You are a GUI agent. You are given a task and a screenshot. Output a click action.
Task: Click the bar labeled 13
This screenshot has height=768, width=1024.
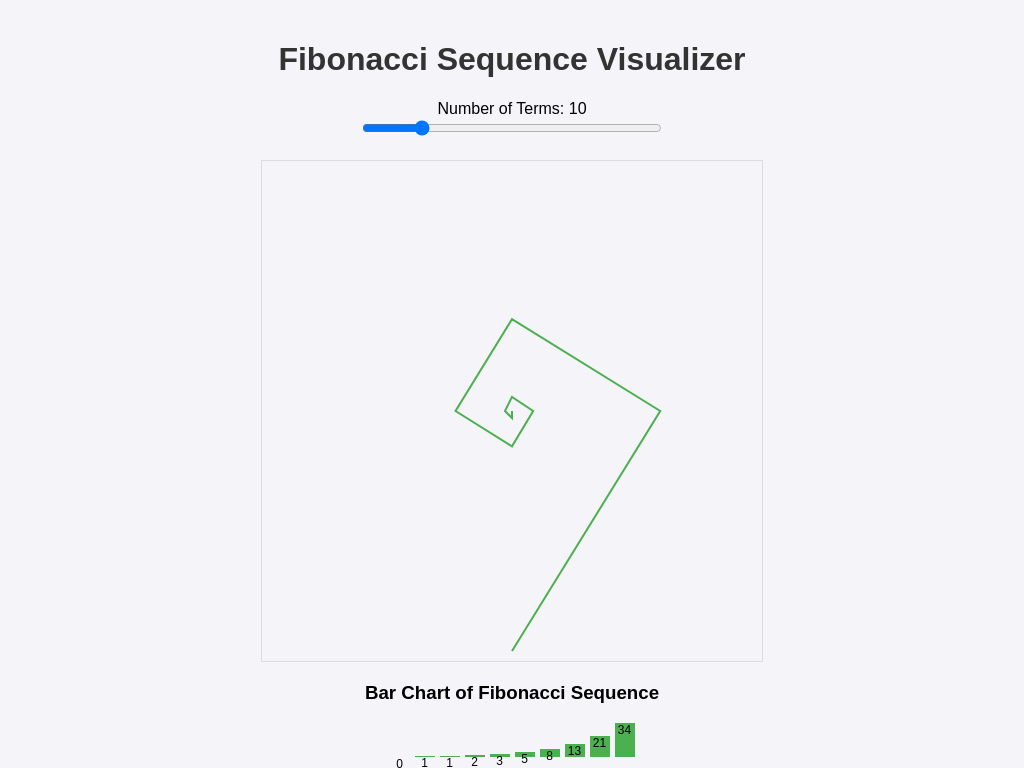point(575,751)
